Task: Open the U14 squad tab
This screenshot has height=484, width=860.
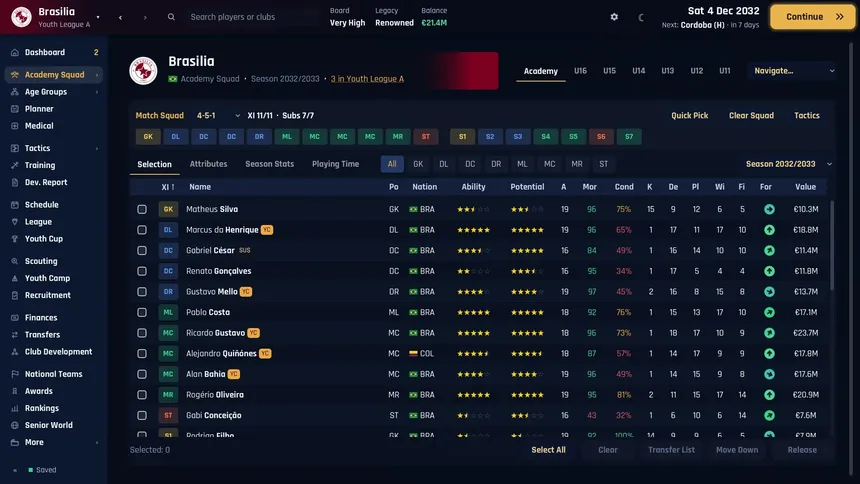Action: [x=638, y=71]
